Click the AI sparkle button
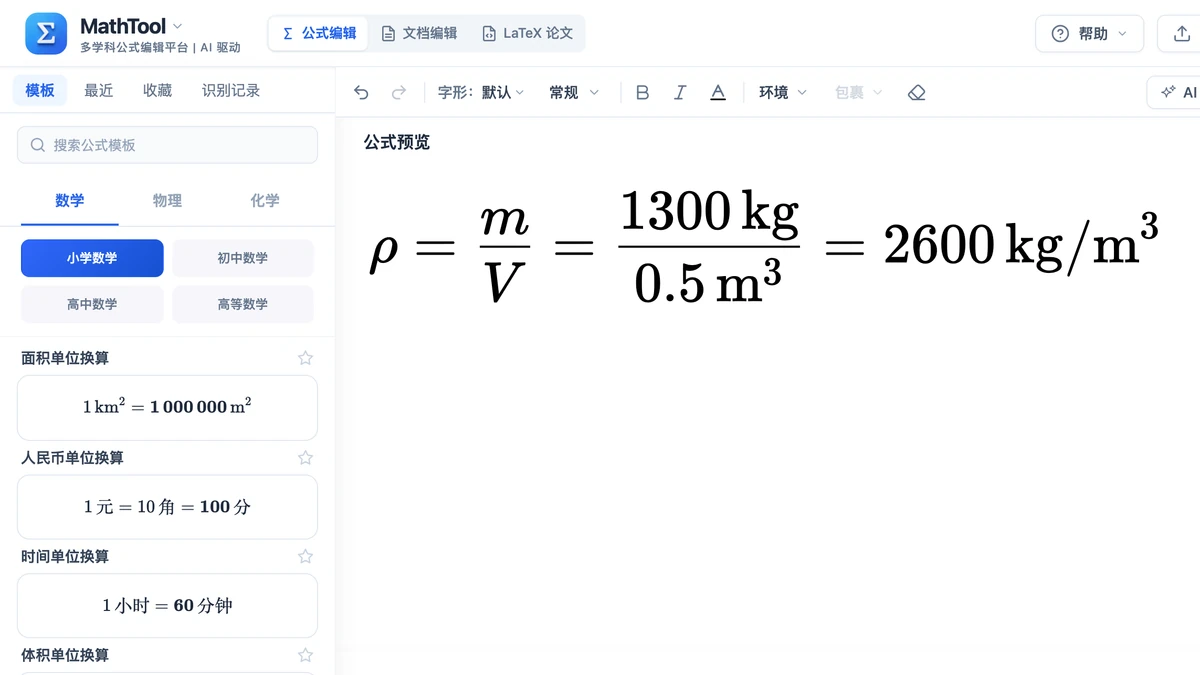This screenshot has height=675, width=1200. click(1176, 92)
